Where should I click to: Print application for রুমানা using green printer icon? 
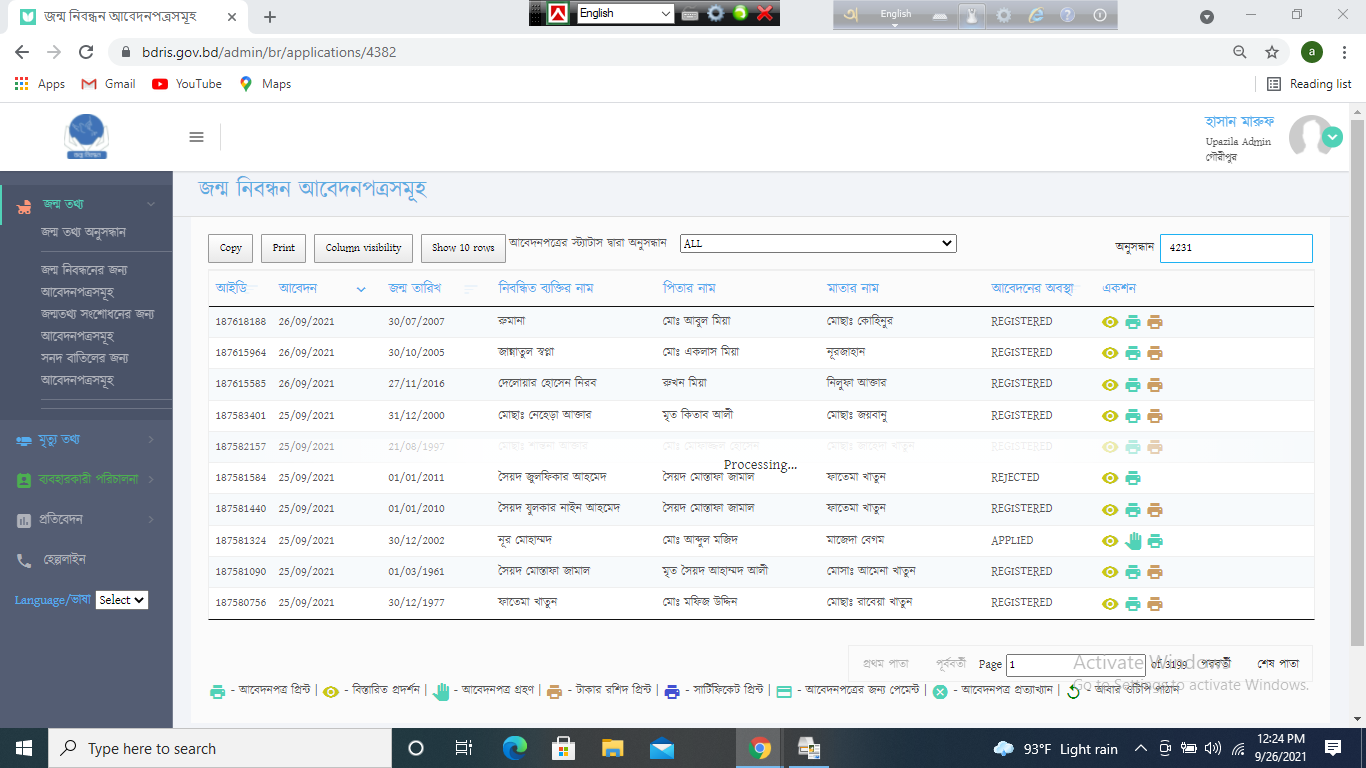tap(1133, 322)
